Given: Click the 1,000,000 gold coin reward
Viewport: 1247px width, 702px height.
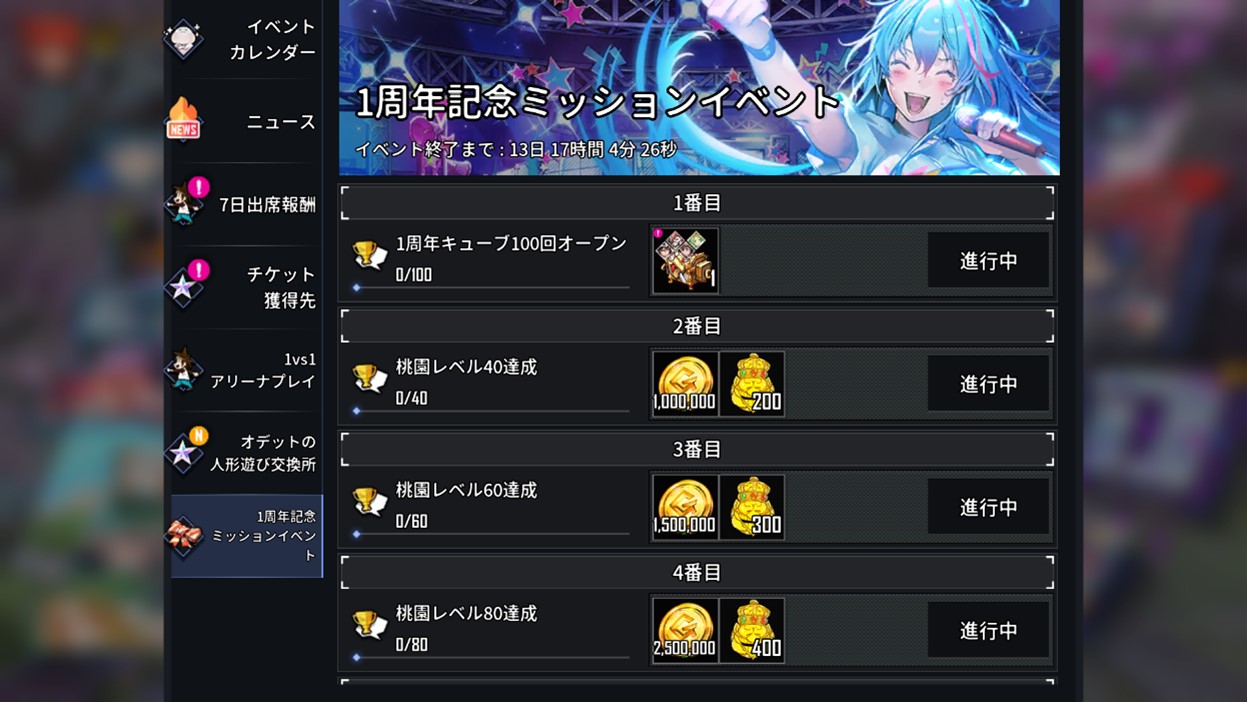Looking at the screenshot, I should [685, 384].
